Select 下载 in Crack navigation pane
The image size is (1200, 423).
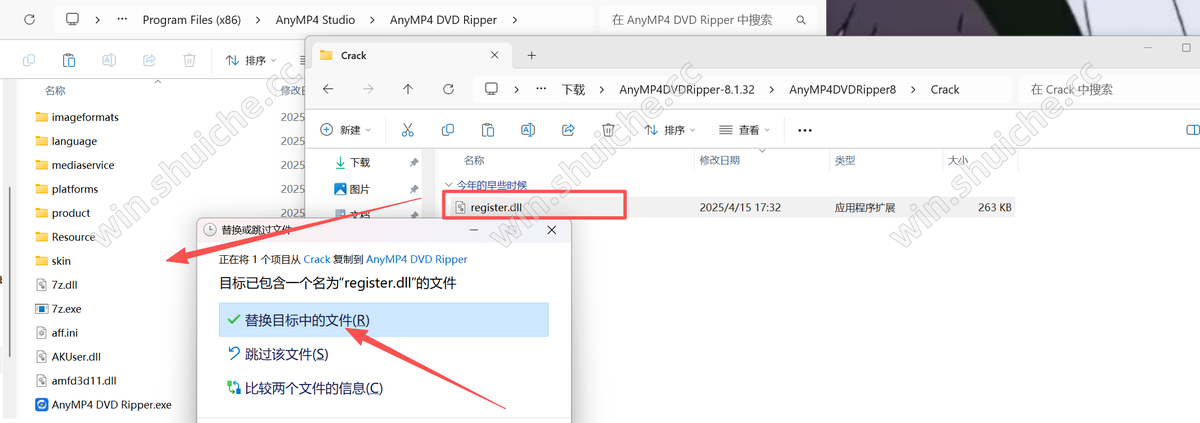tap(359, 162)
